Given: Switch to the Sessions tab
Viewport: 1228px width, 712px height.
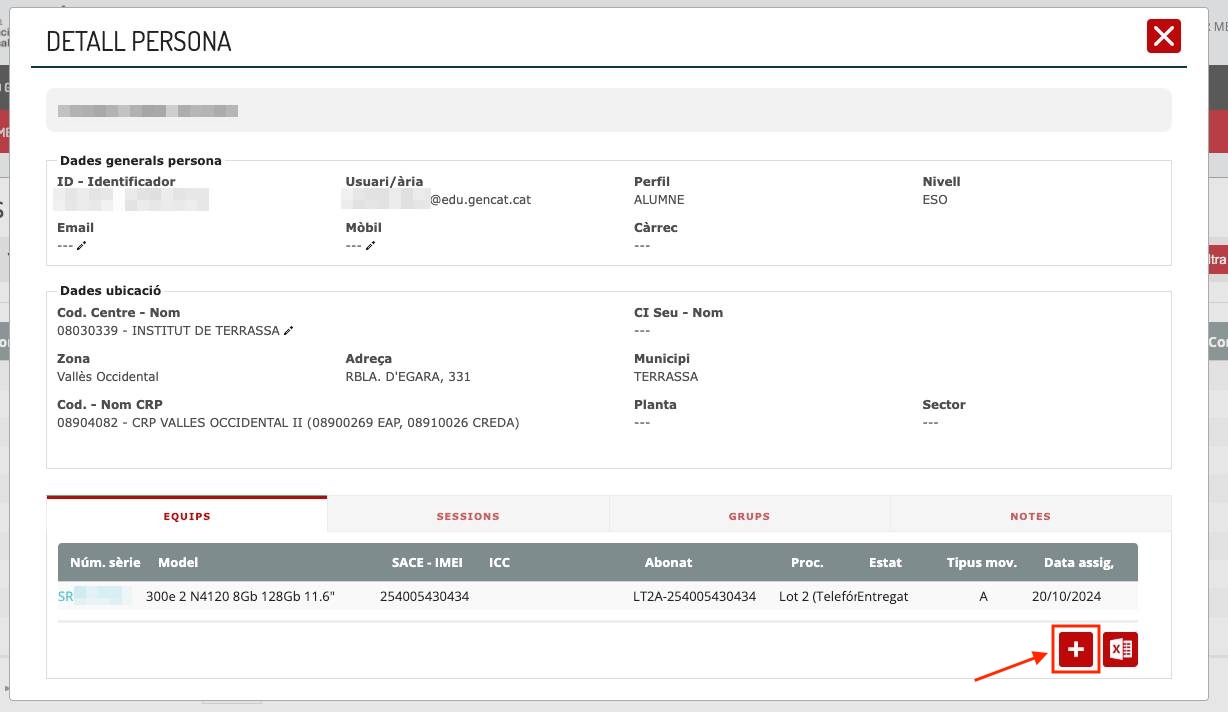Looking at the screenshot, I should pos(467,516).
